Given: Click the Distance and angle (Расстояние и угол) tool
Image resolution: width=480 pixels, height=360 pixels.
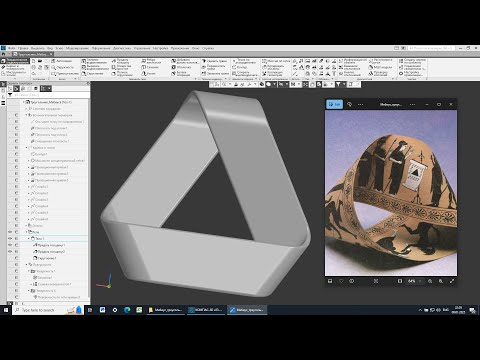Looking at the screenshot, I should click(x=380, y=61).
